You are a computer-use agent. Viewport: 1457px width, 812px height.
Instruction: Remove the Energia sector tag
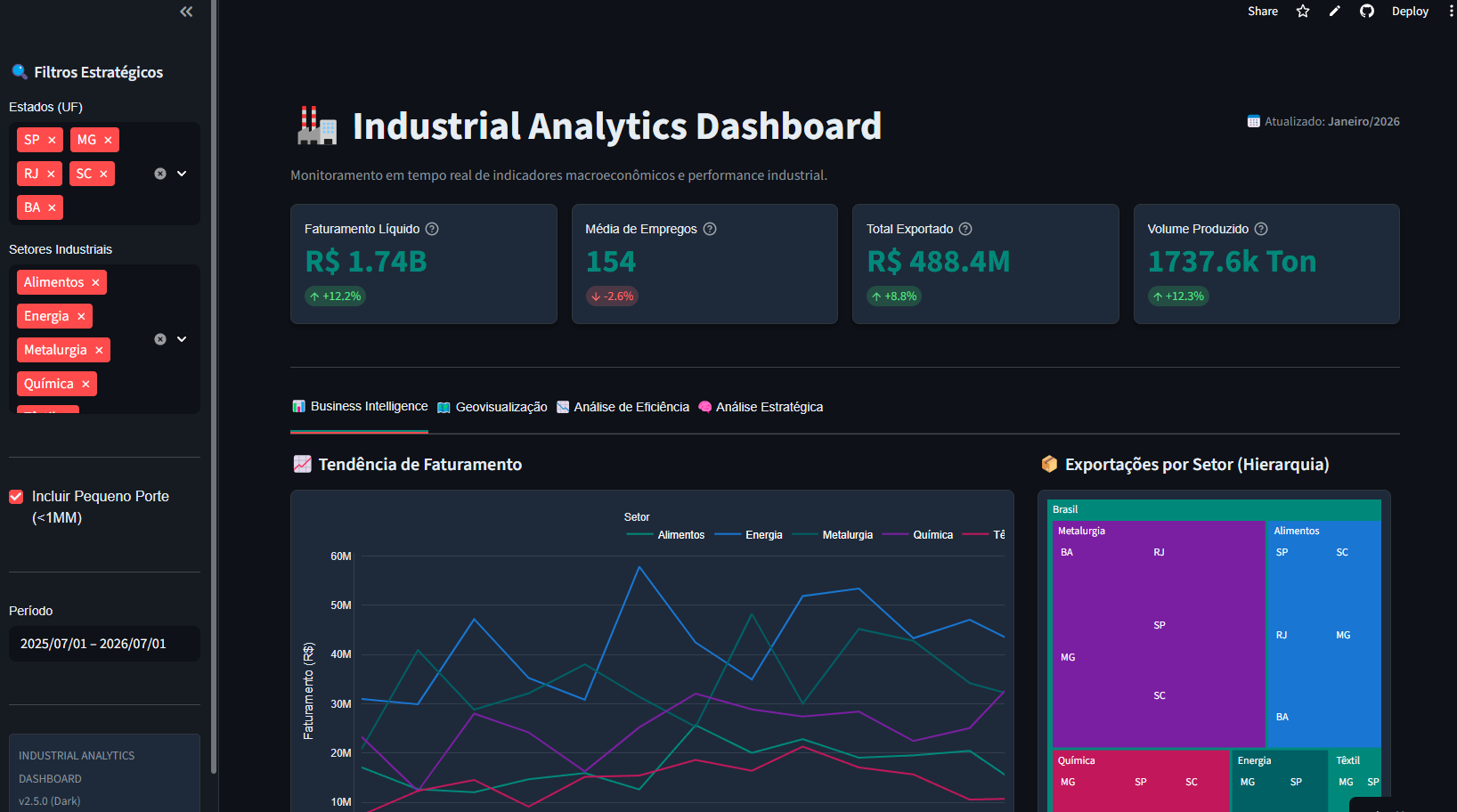pos(81,316)
